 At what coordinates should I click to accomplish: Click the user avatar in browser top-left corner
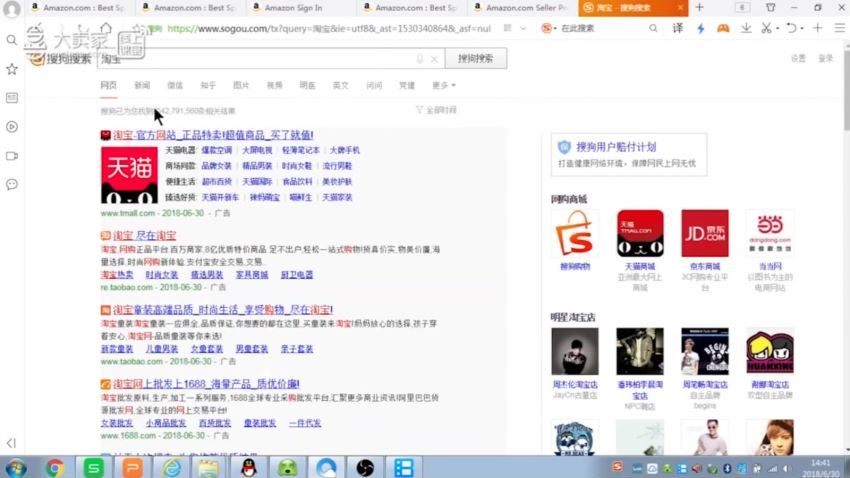click(x=11, y=9)
